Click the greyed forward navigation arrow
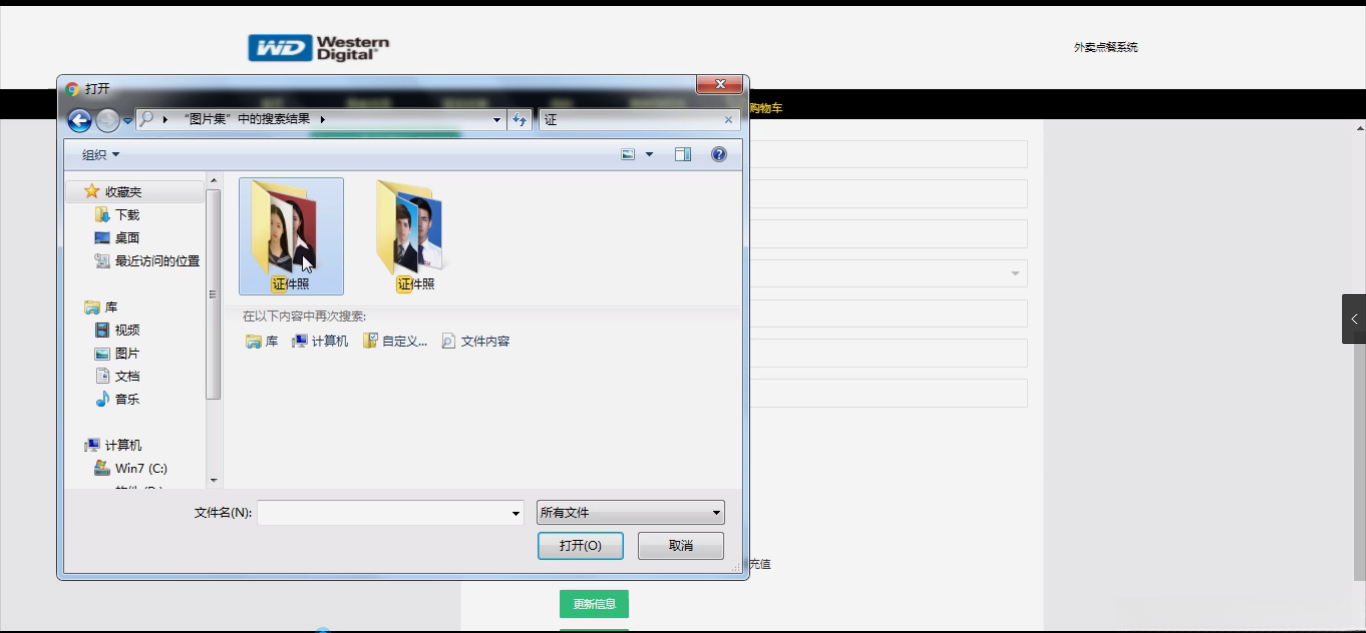 coord(107,120)
